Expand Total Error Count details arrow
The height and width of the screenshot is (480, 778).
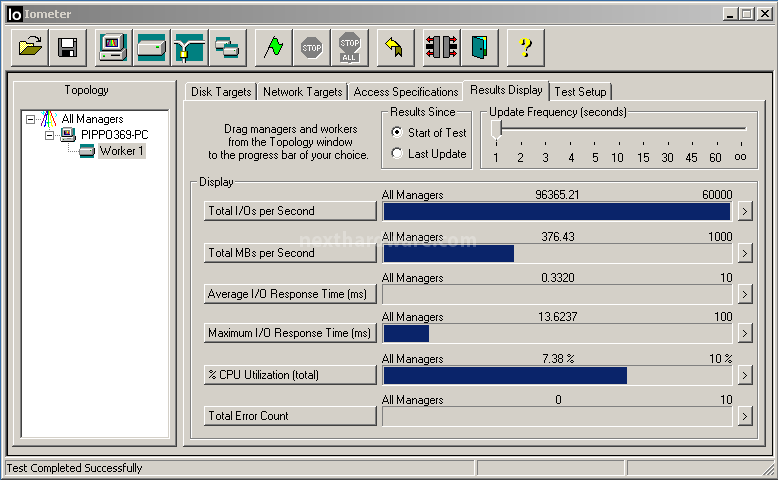point(744,416)
